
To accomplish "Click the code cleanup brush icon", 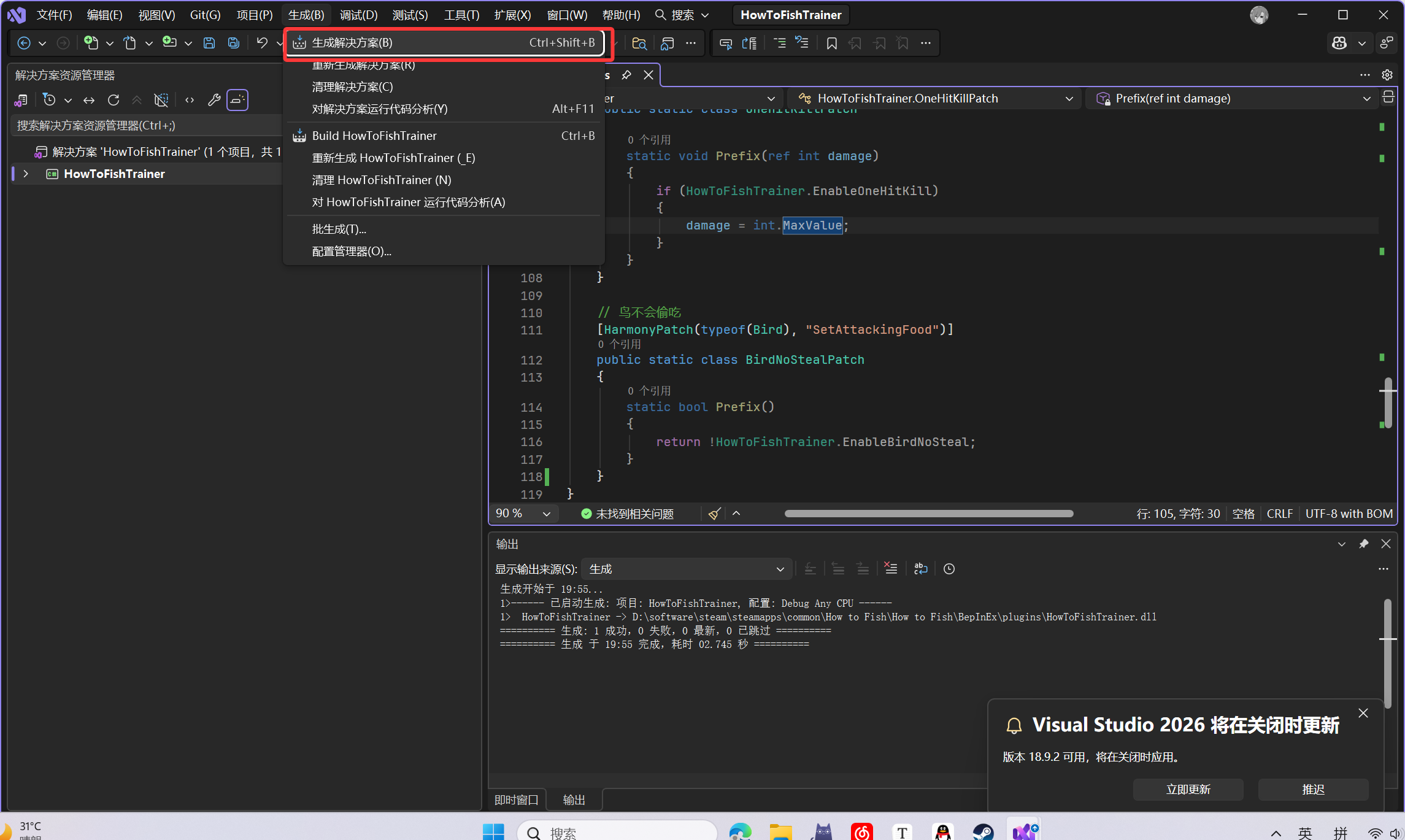I will 714,514.
